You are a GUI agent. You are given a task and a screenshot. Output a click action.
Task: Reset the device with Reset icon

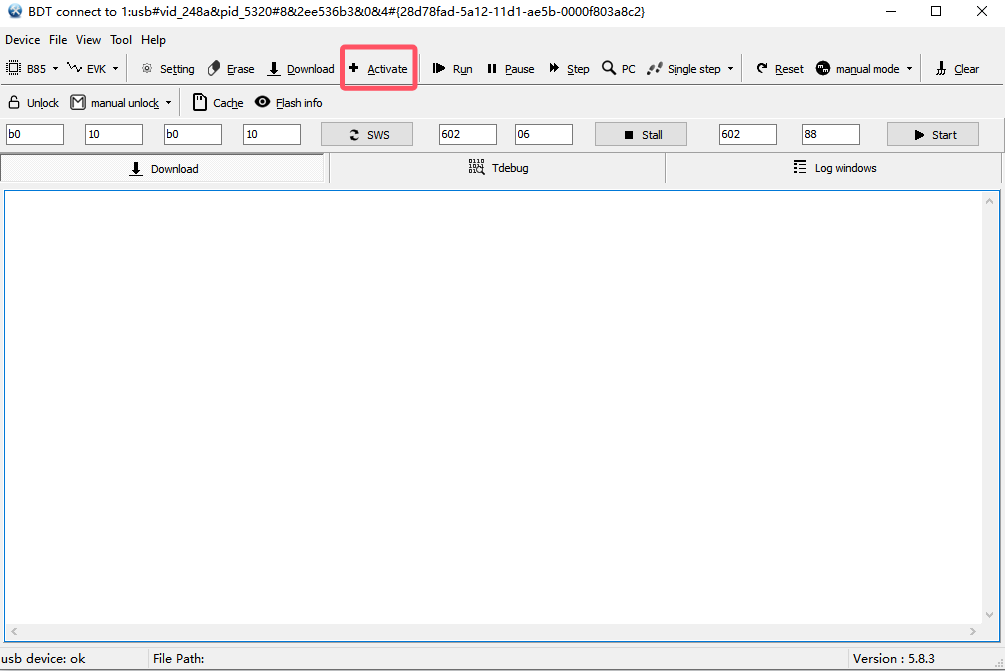(762, 68)
